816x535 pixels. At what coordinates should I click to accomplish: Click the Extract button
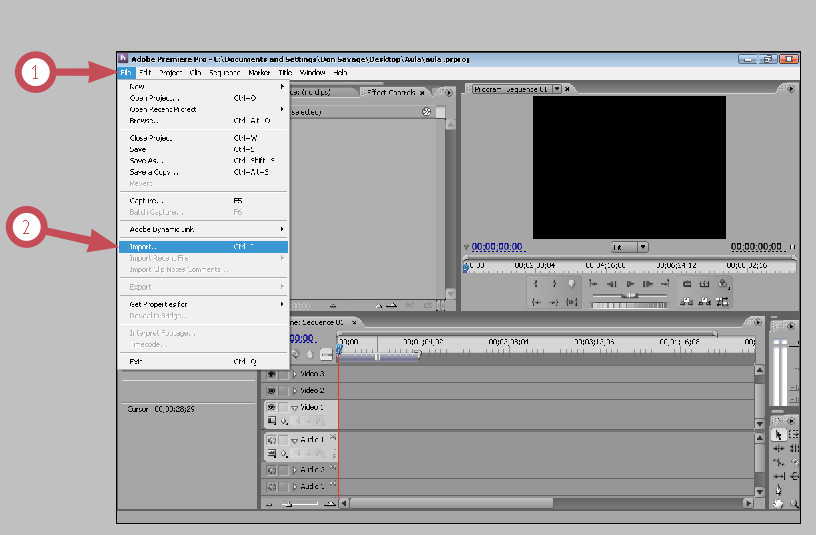pos(705,301)
